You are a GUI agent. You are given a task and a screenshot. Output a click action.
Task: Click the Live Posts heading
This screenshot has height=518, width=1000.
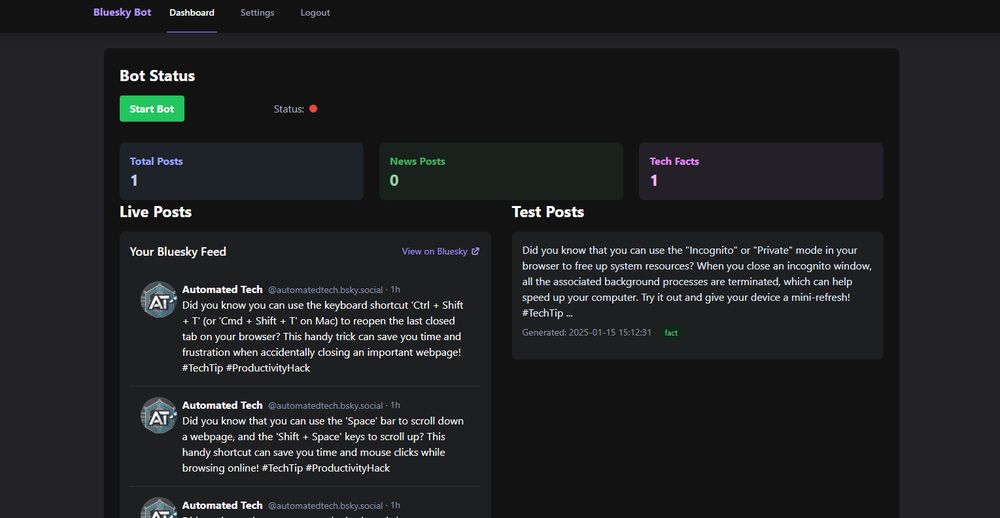(x=156, y=212)
